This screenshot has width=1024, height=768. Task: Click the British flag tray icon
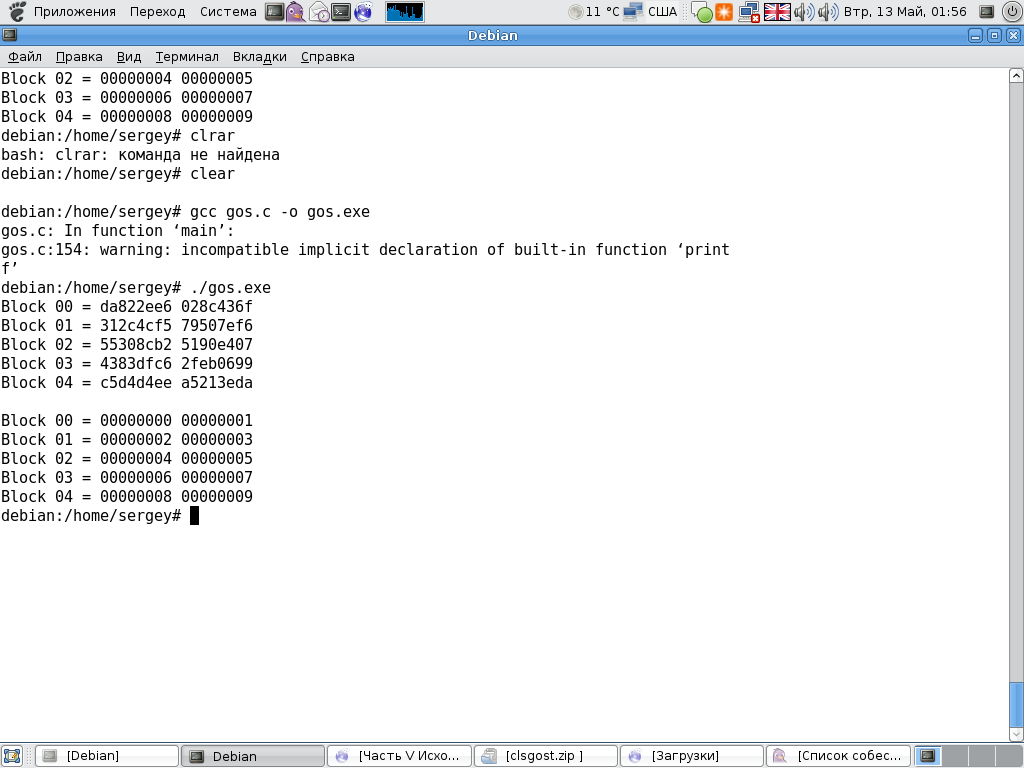pos(777,12)
